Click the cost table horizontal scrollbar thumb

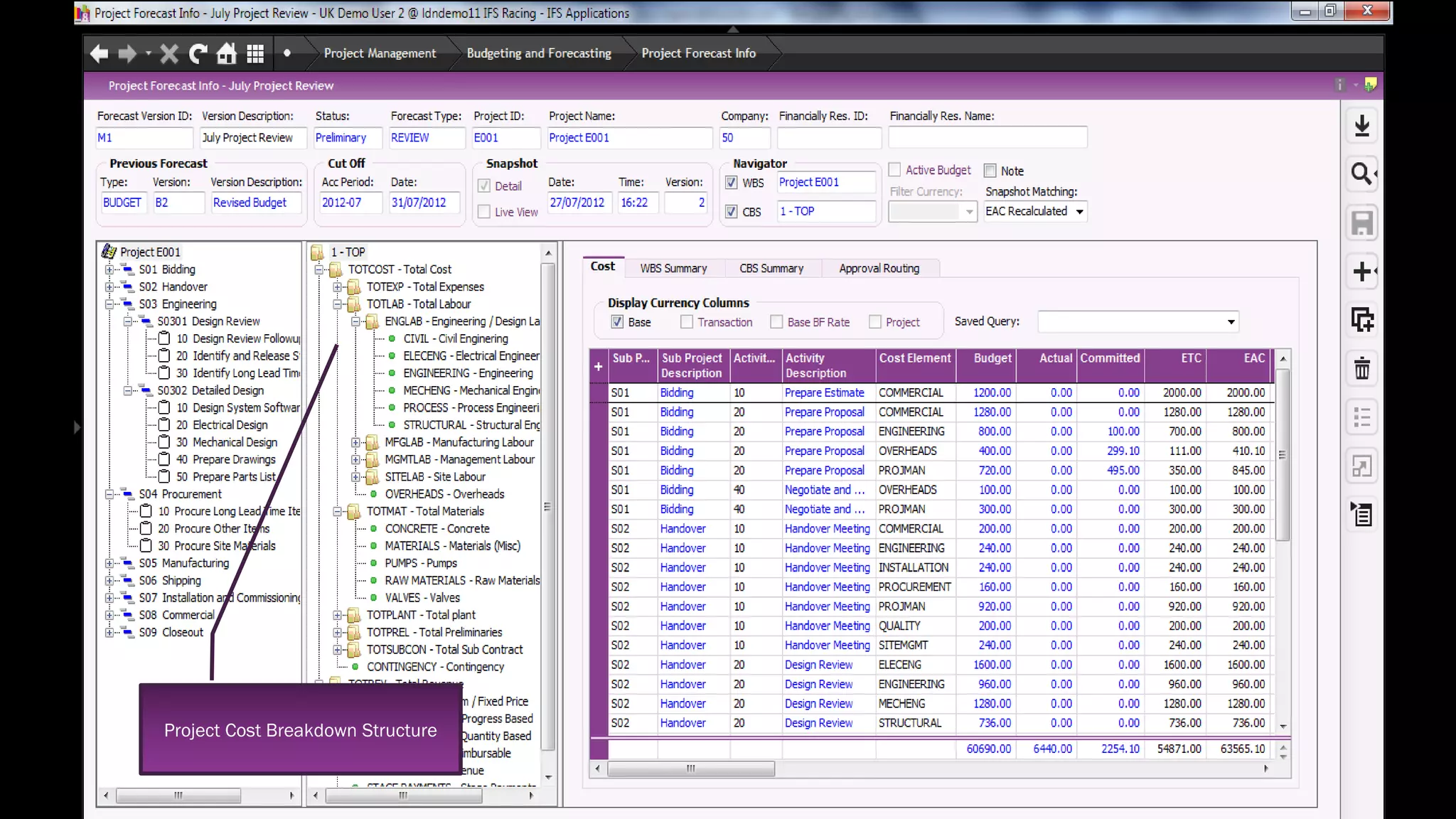coord(690,769)
